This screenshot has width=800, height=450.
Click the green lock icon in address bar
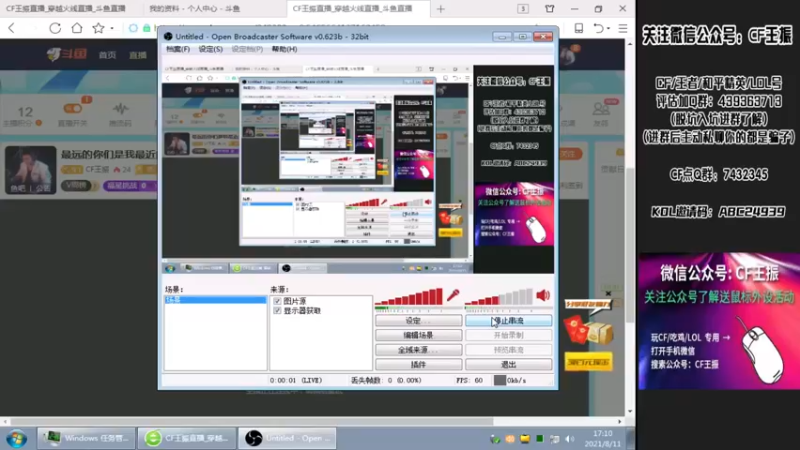[x=147, y=29]
